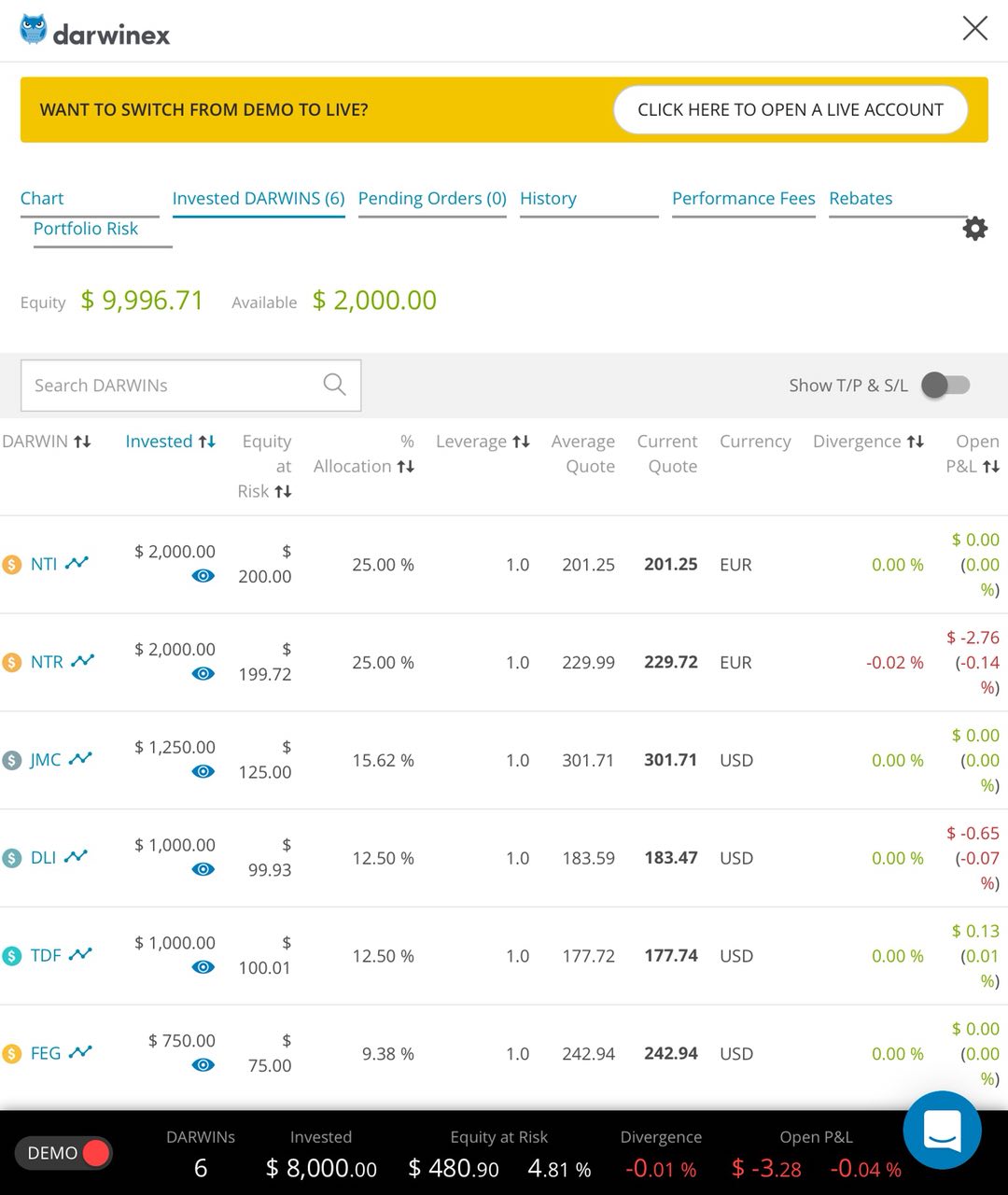Open the live chat support bubble
Image resolution: width=1008 pixels, height=1195 pixels.
(x=942, y=1130)
